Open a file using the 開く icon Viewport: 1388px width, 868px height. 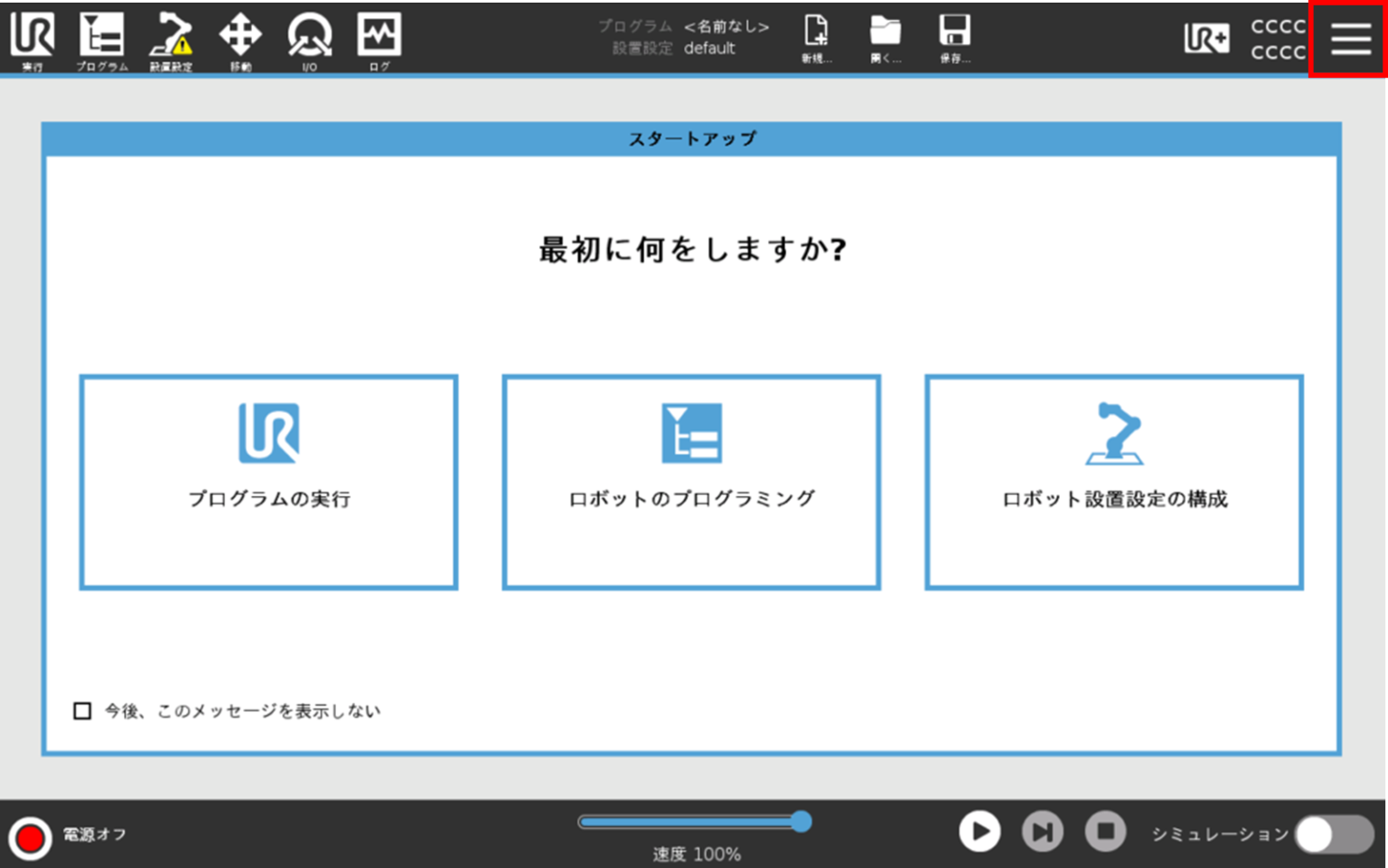(x=886, y=40)
